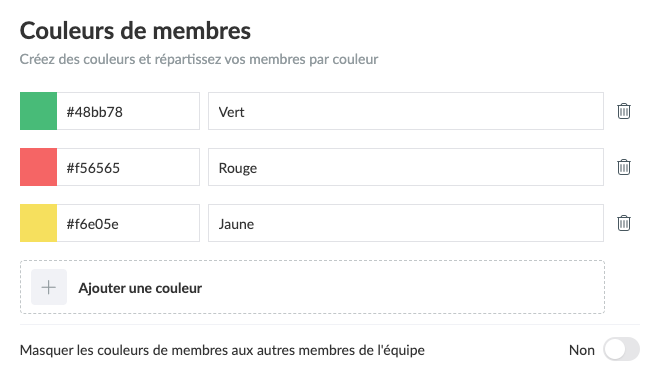This screenshot has width=658, height=375.
Task: Edit the #48bb78 hex code field
Action: [128, 111]
